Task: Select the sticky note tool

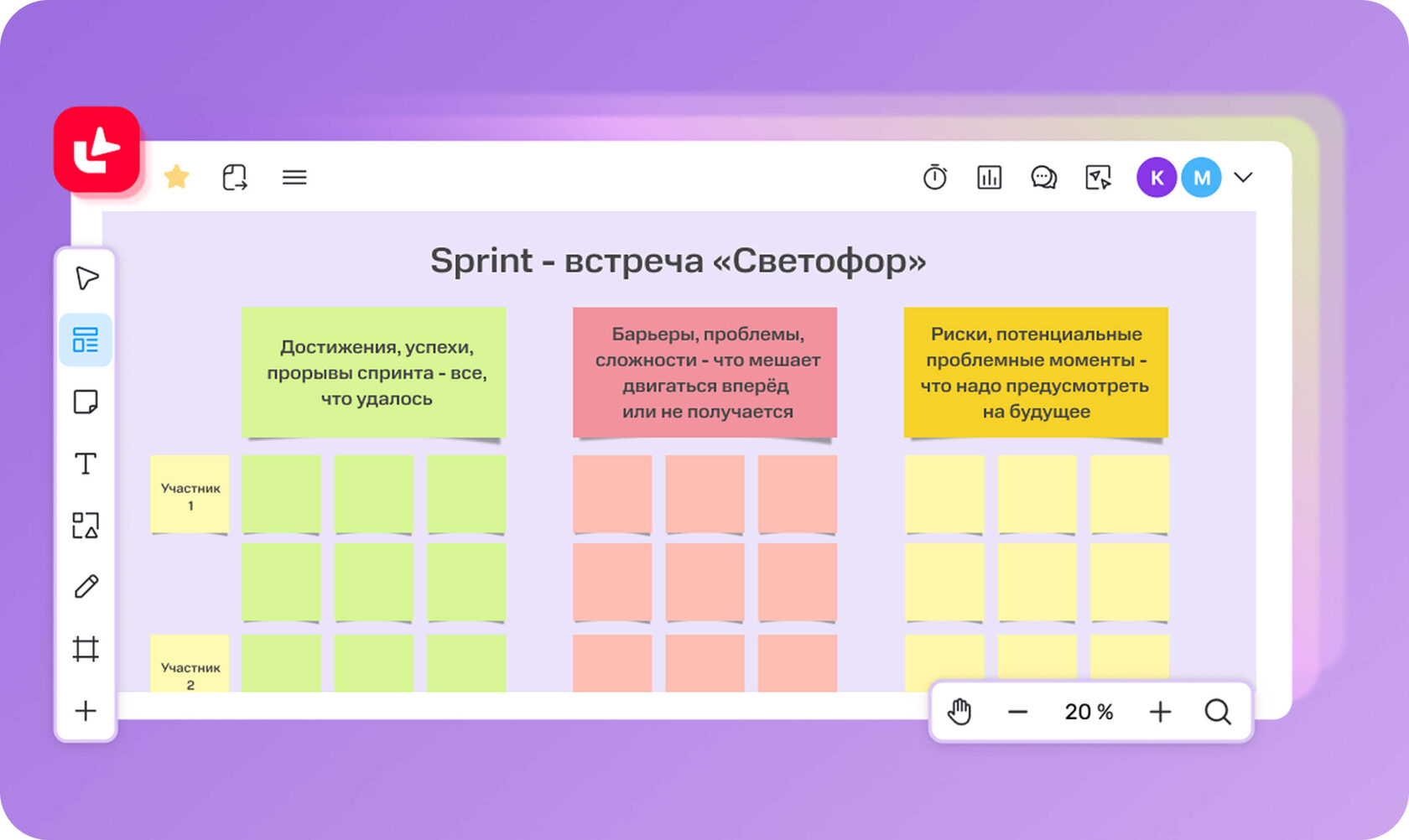Action: (86, 402)
